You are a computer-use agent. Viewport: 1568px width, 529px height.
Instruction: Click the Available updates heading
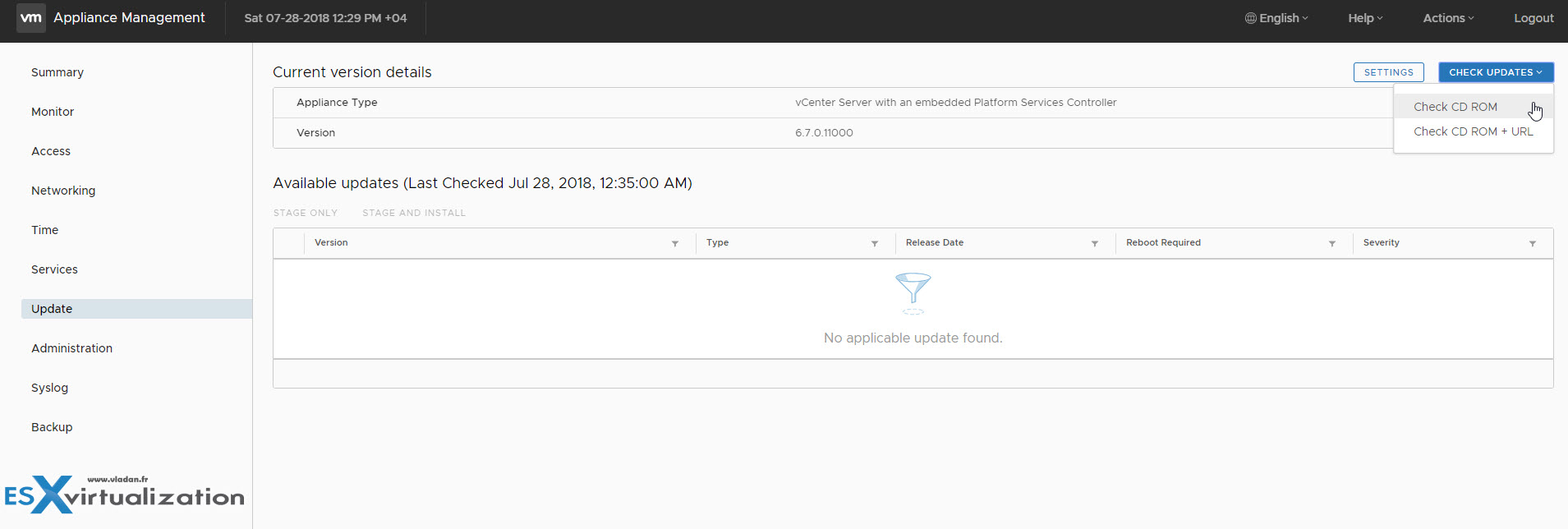click(483, 183)
